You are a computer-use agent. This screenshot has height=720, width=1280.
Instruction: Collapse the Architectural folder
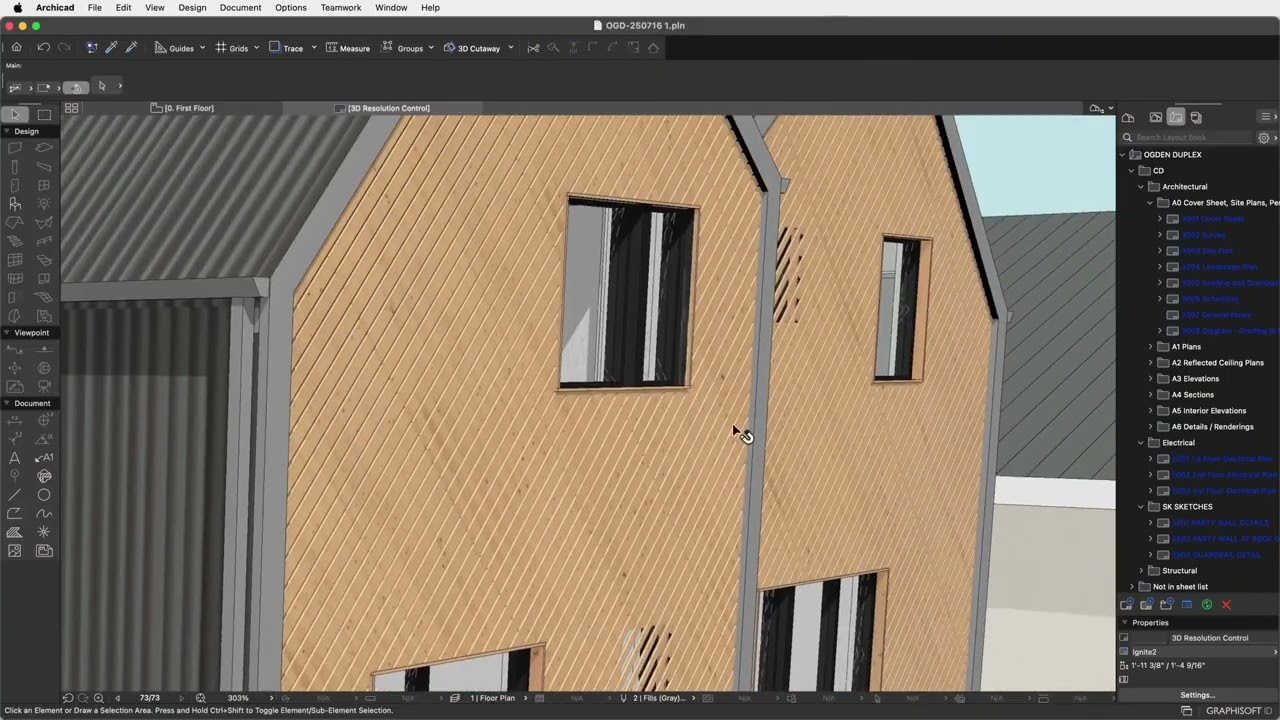tap(1141, 187)
